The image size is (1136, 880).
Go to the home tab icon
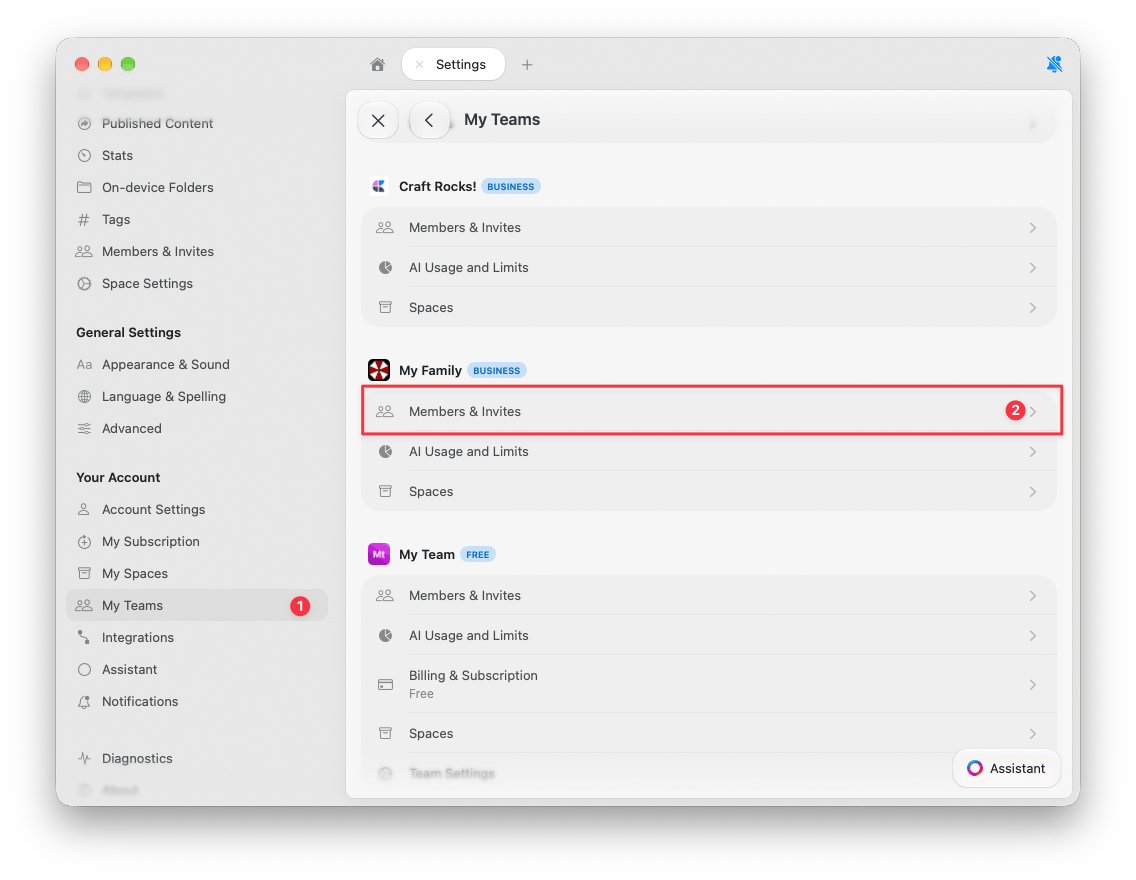pos(377,64)
